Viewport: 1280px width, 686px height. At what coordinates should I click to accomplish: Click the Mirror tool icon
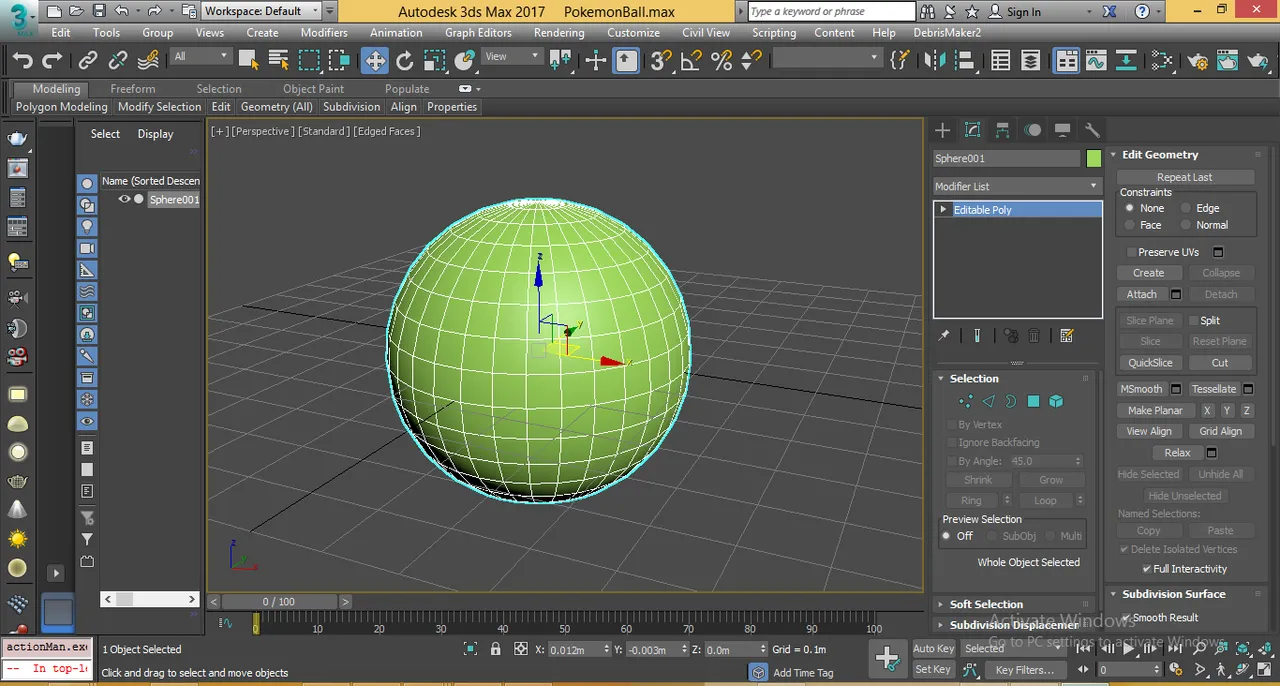click(934, 61)
